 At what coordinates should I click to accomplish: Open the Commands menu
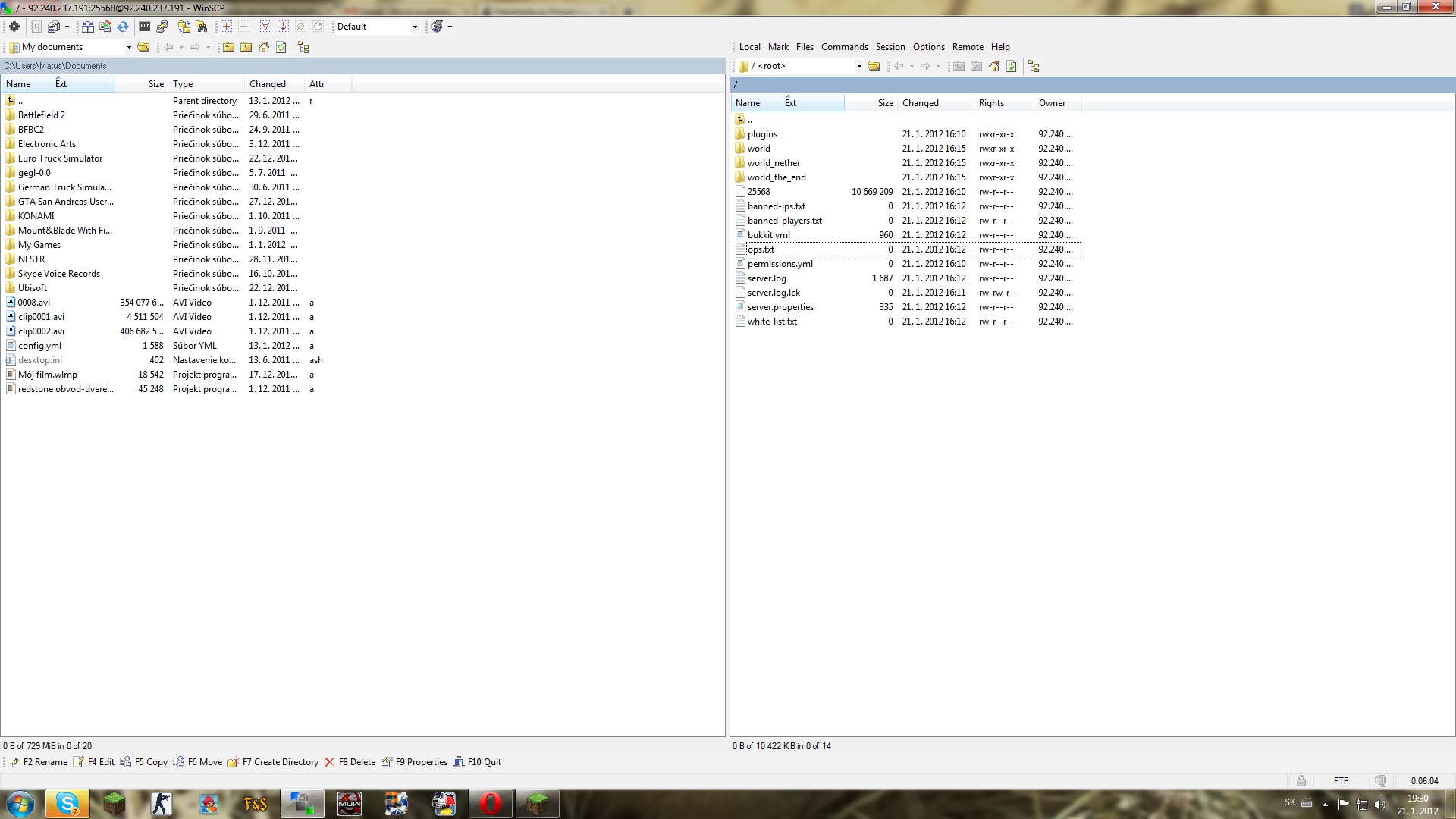(844, 47)
